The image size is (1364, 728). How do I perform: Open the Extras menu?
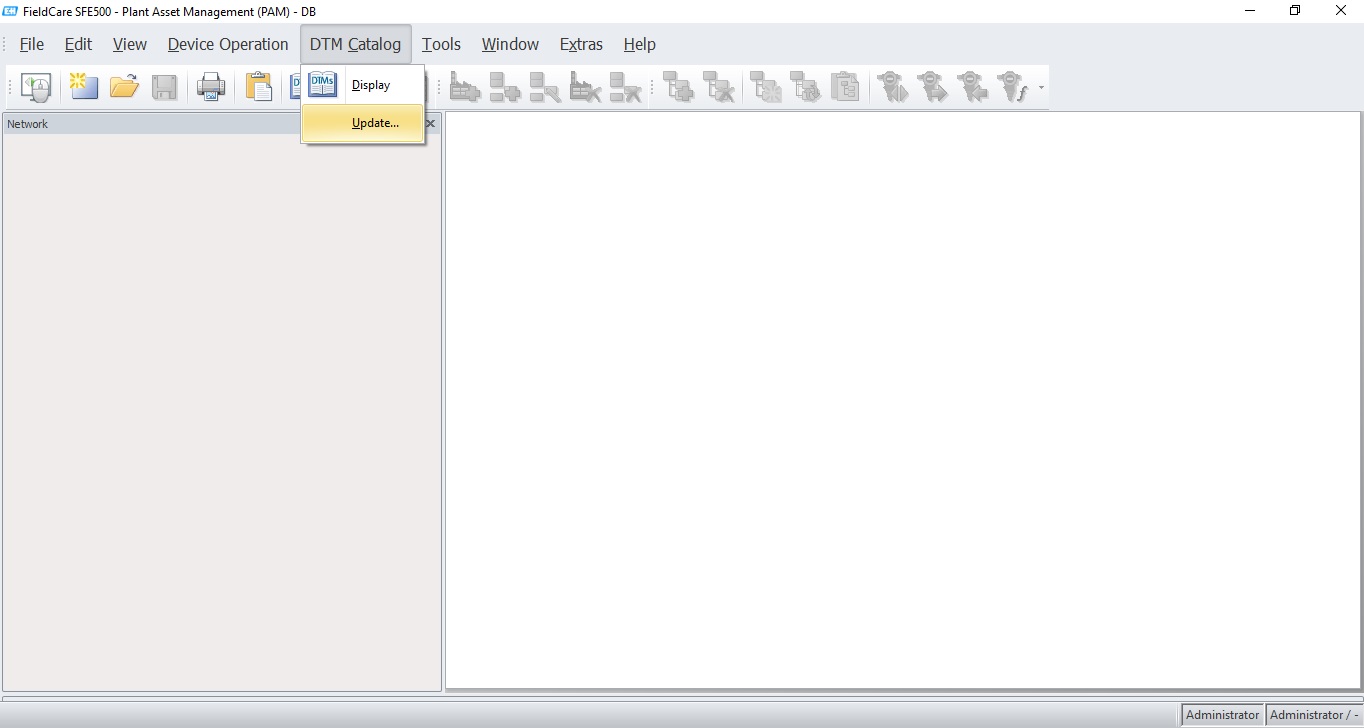pos(581,44)
